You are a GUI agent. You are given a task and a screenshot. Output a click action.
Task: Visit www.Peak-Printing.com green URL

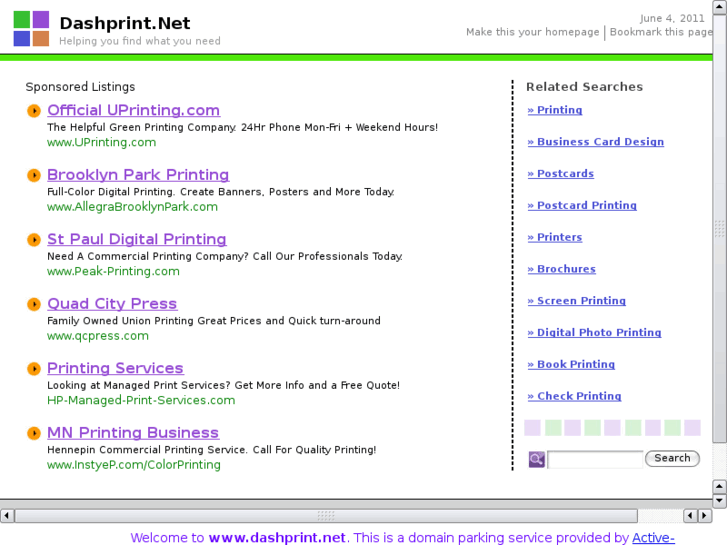click(113, 271)
